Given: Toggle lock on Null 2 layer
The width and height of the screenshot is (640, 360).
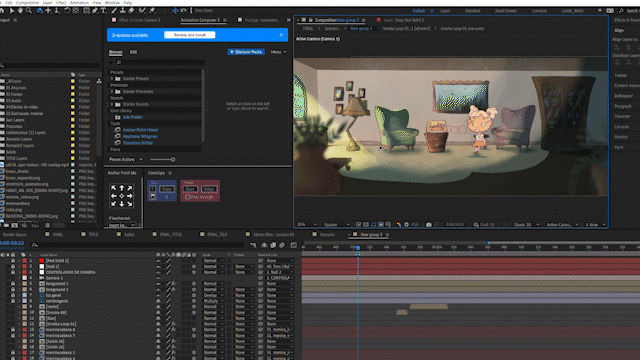Looking at the screenshot, I should tap(13, 266).
